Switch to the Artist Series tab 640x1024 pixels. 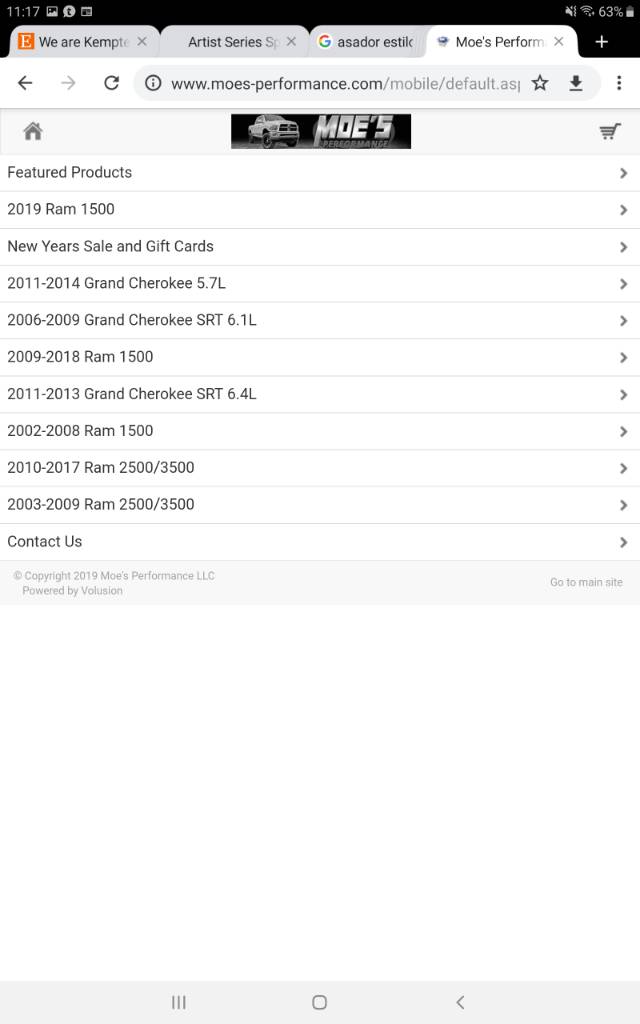[232, 42]
